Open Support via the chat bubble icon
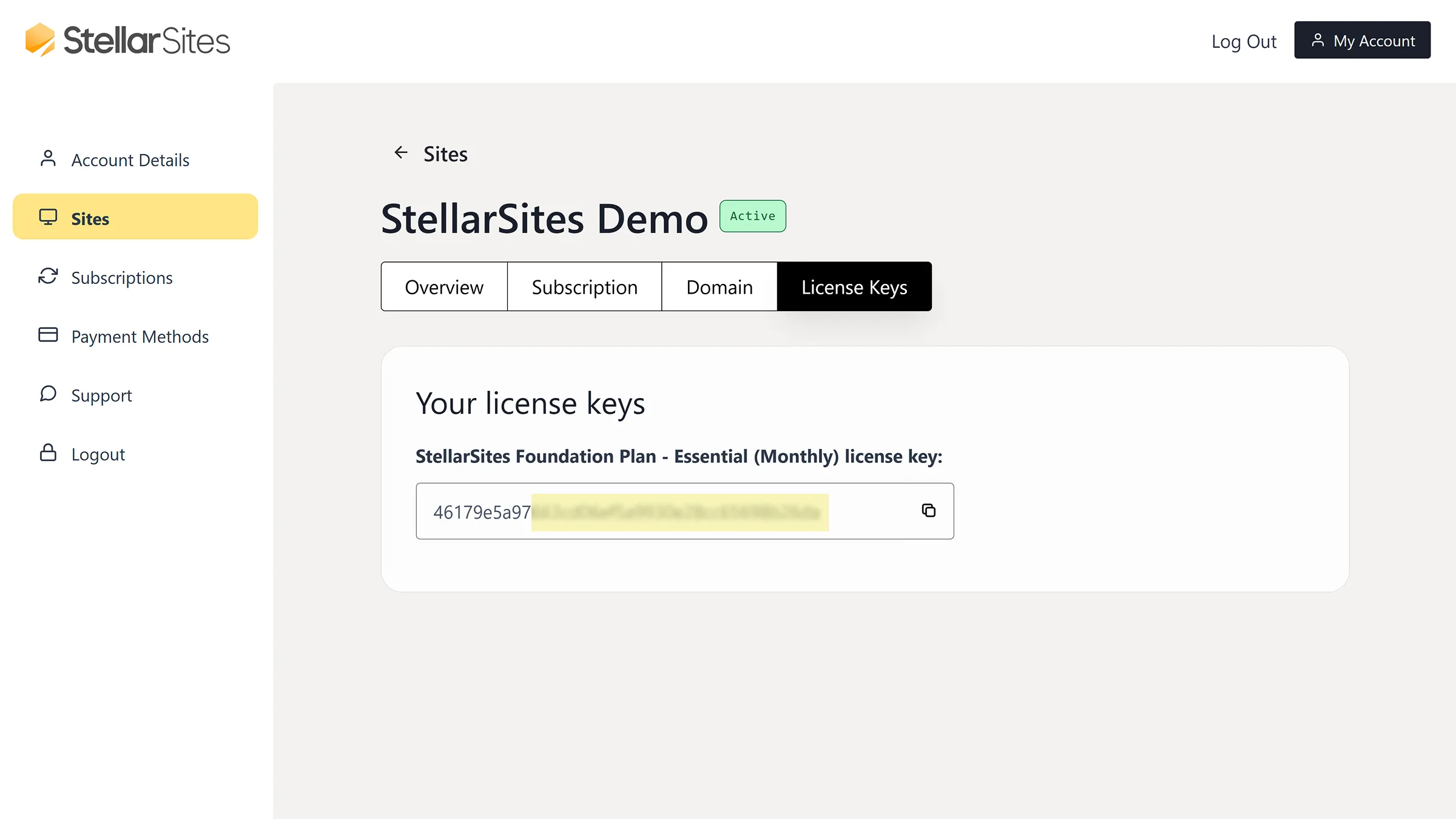Screen dimensions: 1456x819 click(x=48, y=394)
